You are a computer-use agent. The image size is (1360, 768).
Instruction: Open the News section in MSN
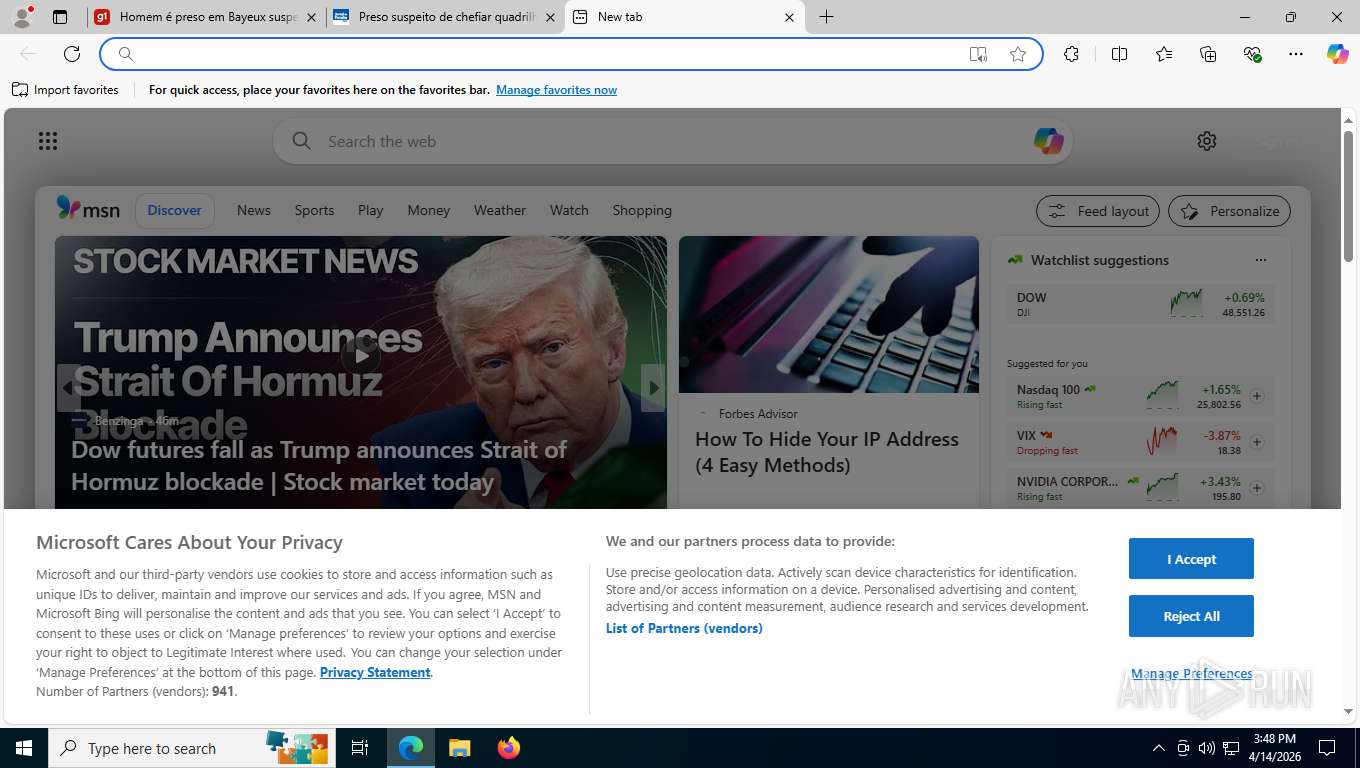click(x=253, y=210)
